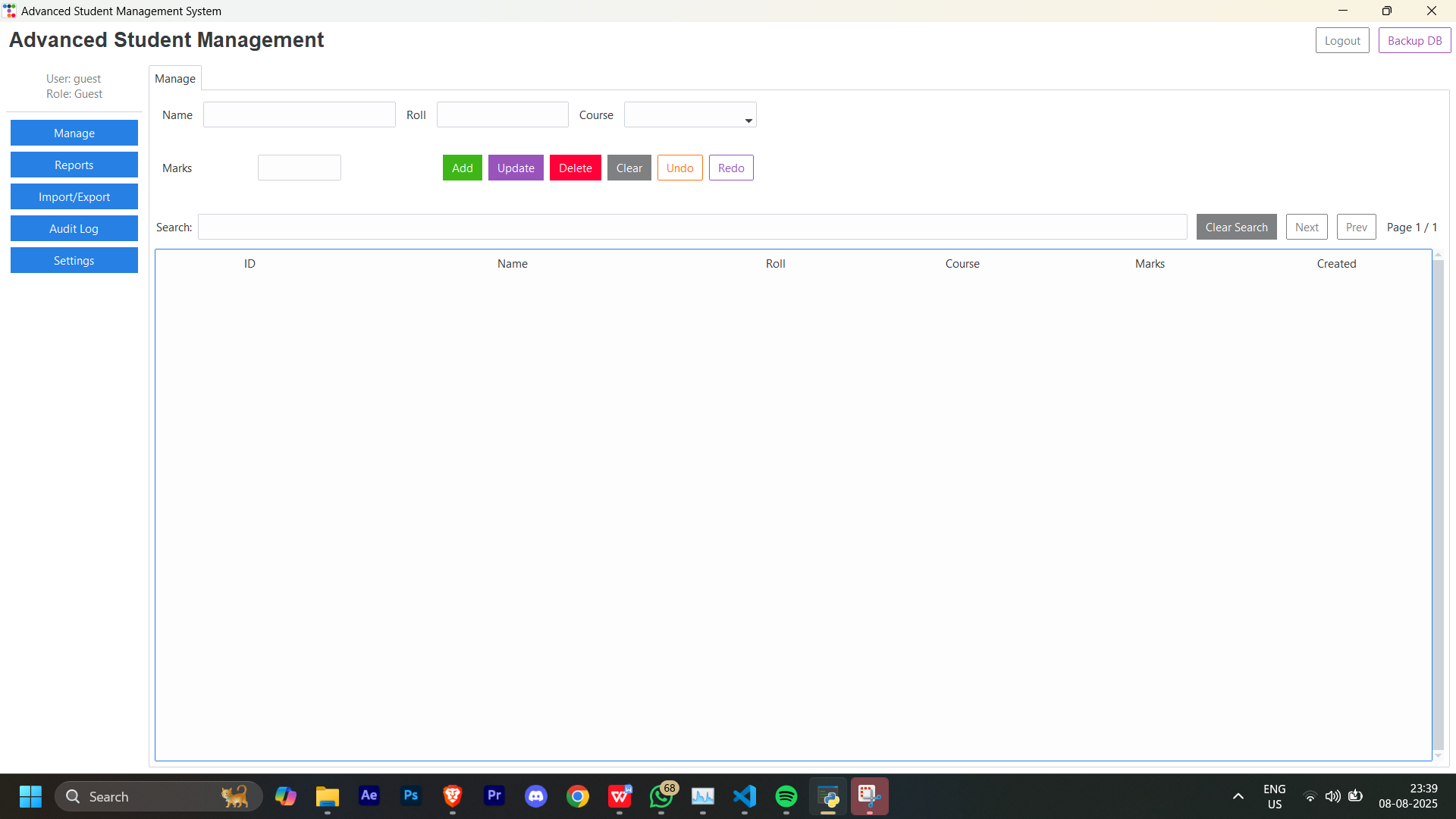Sort table by the Course column header
Image resolution: width=1456 pixels, height=819 pixels.
tap(962, 263)
